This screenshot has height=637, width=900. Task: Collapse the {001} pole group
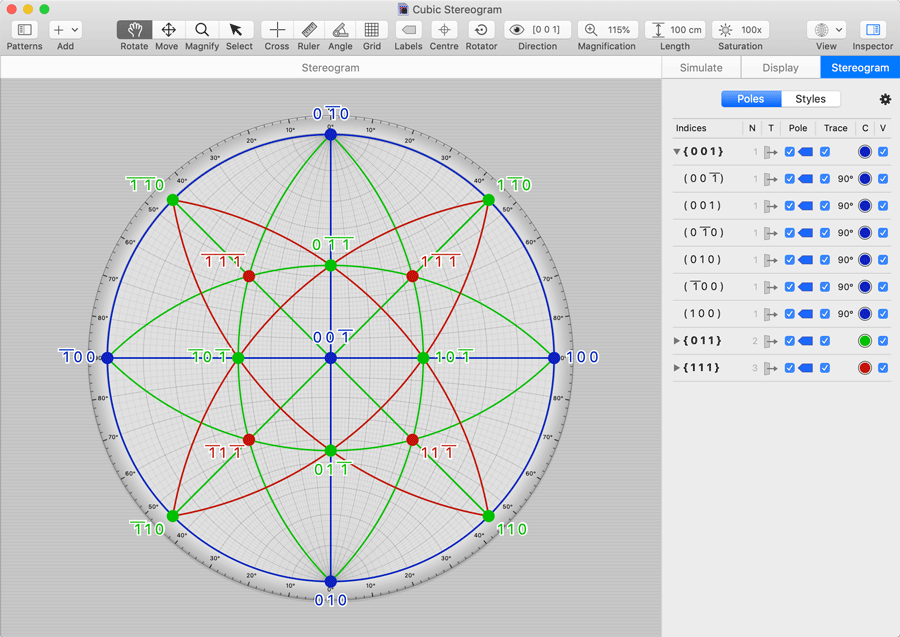click(677, 152)
